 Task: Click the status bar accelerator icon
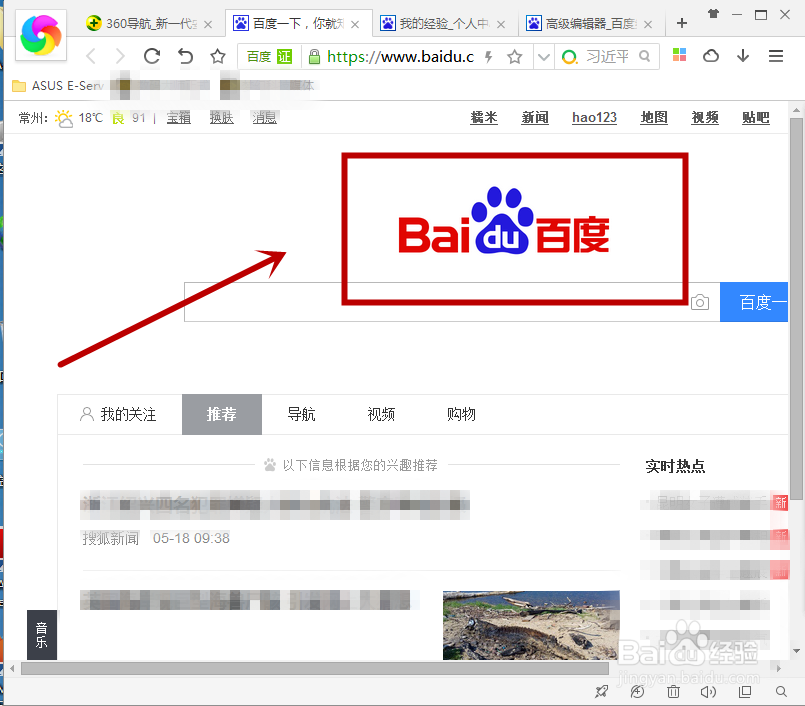coord(637,692)
